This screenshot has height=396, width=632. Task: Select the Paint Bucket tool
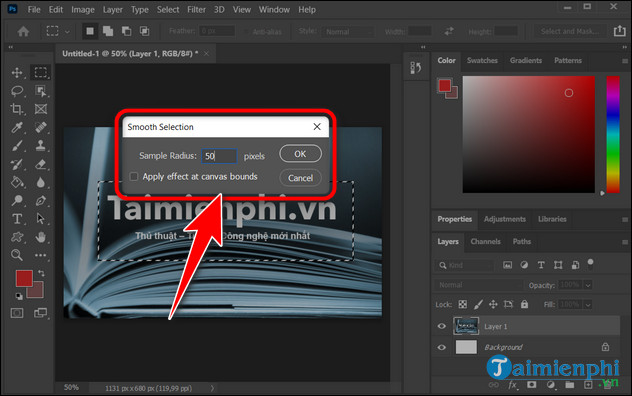17,182
